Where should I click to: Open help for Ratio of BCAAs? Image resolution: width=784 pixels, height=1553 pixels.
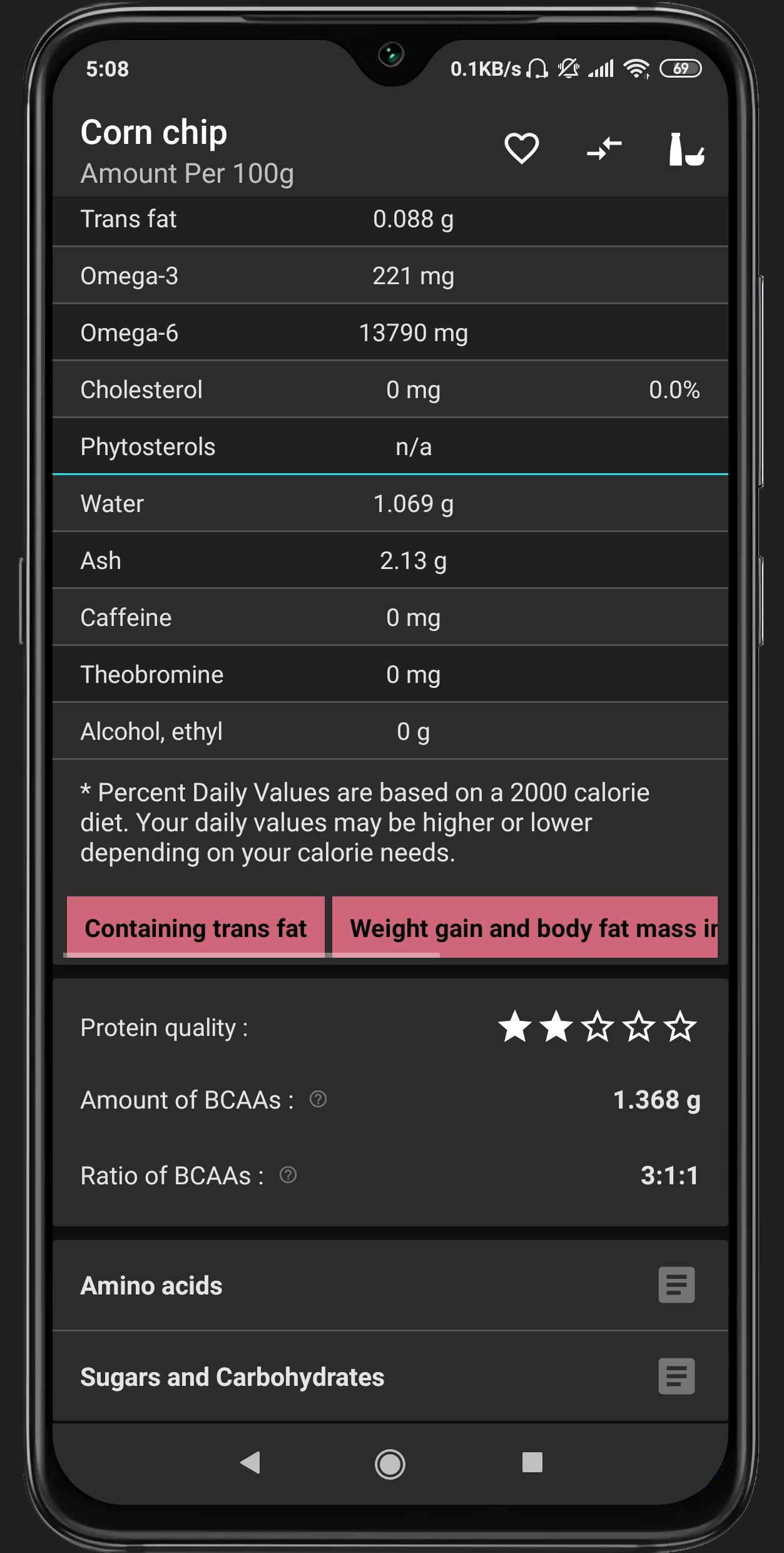(288, 1175)
